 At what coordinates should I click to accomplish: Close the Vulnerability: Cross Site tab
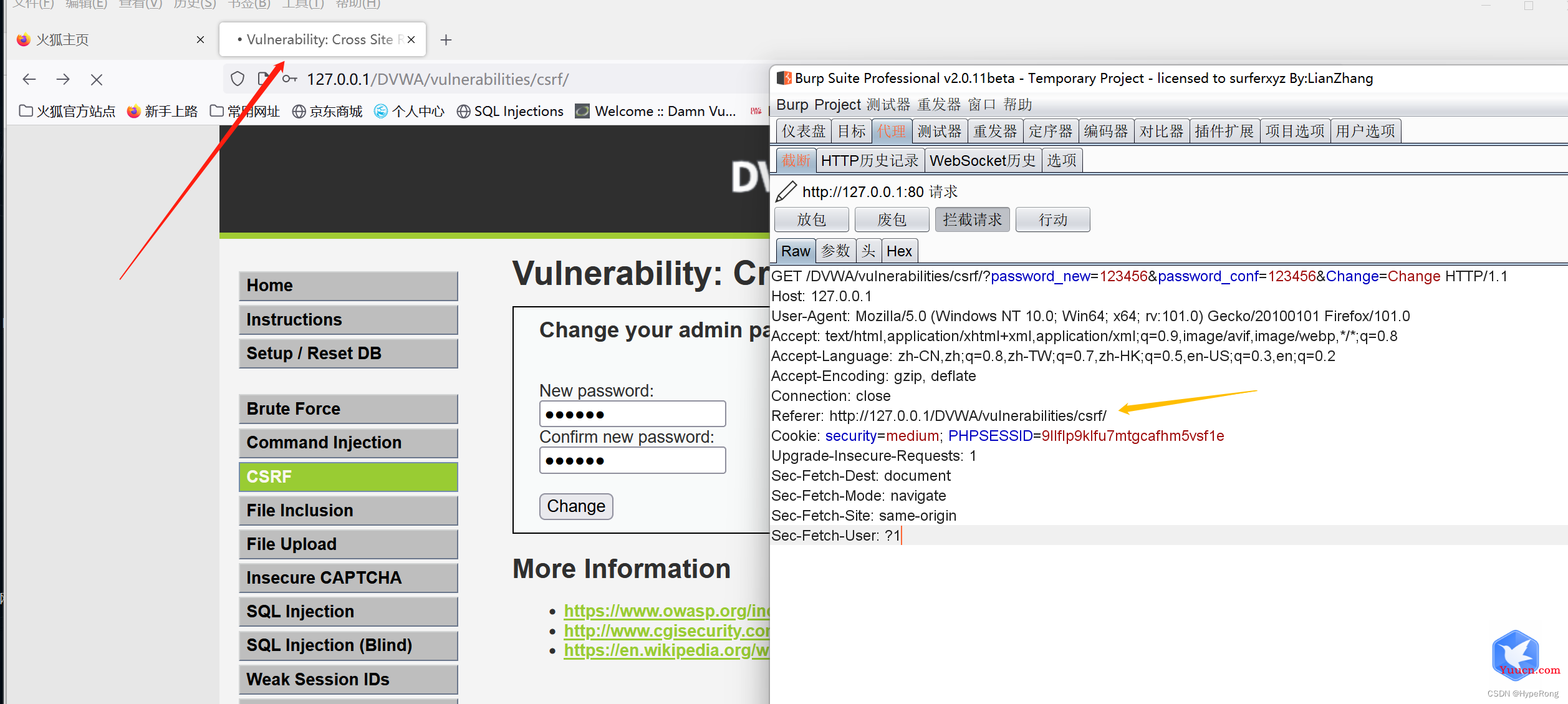tap(411, 40)
